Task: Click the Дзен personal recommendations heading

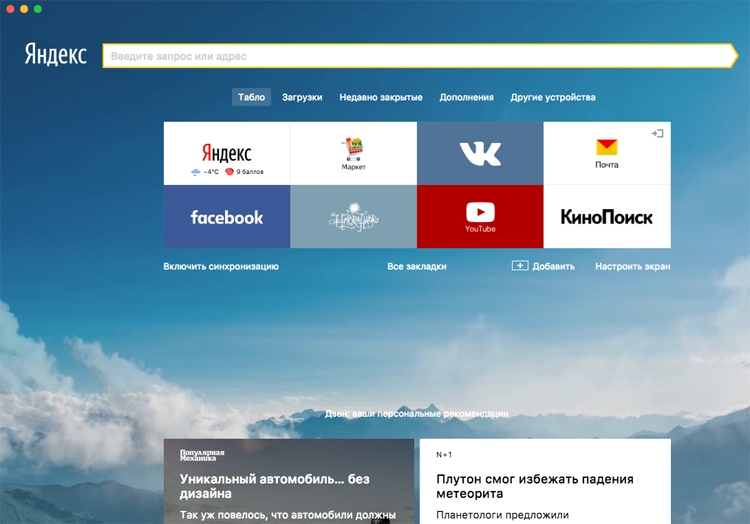Action: [x=417, y=414]
